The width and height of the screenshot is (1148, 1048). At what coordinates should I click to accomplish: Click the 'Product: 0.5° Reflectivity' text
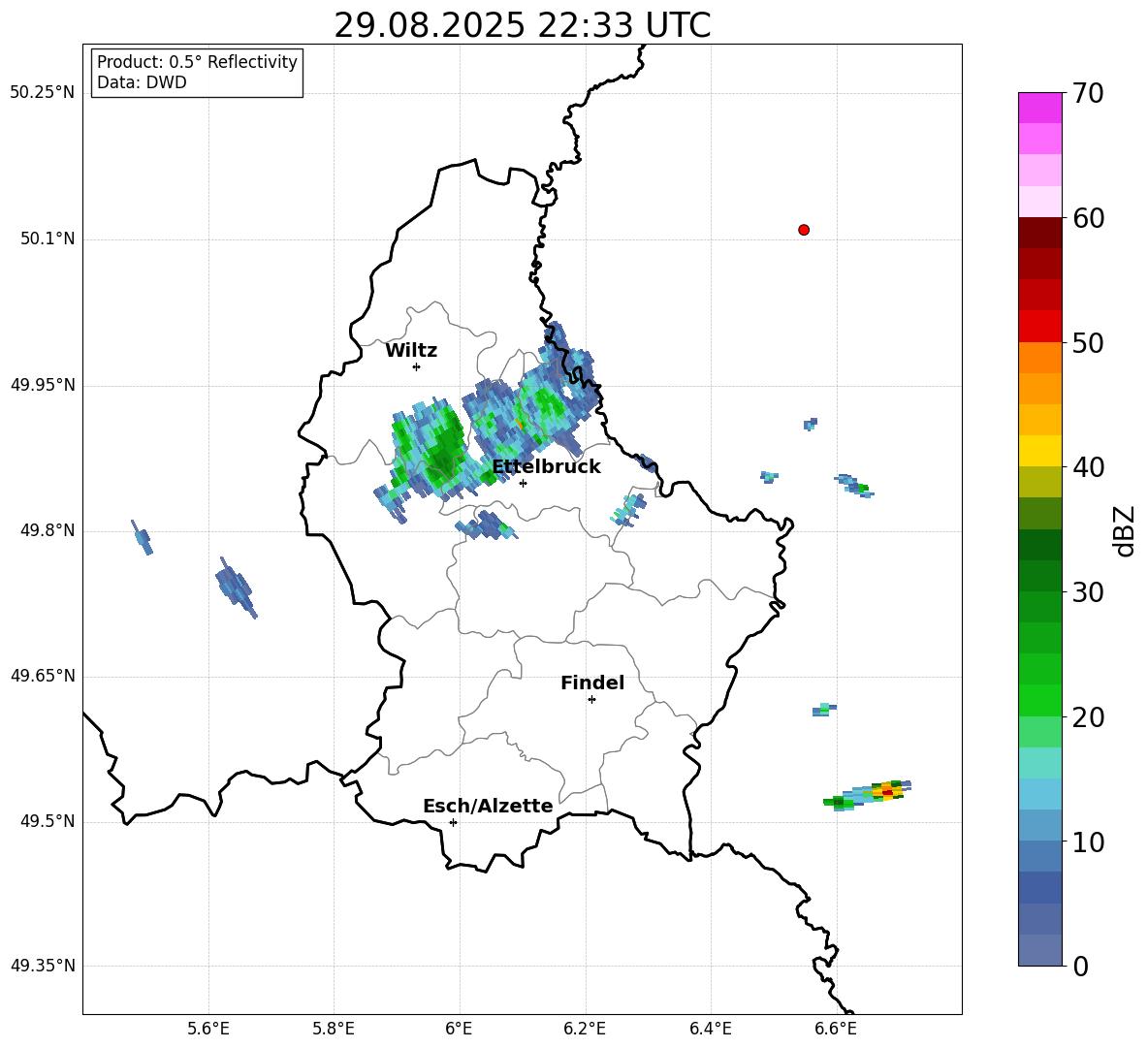point(197,62)
